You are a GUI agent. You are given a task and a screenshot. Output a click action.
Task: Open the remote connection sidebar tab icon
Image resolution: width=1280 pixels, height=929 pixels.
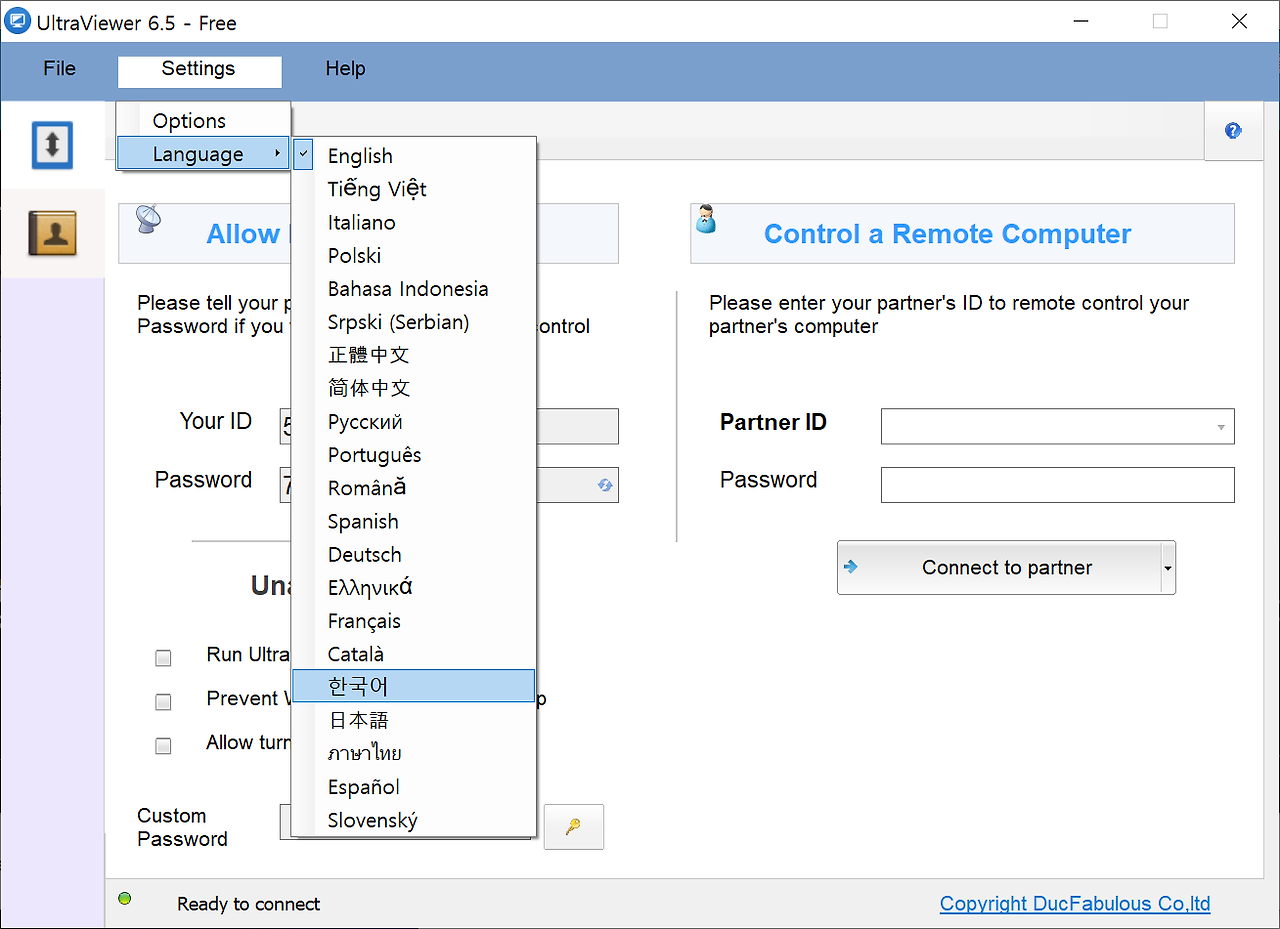point(52,145)
